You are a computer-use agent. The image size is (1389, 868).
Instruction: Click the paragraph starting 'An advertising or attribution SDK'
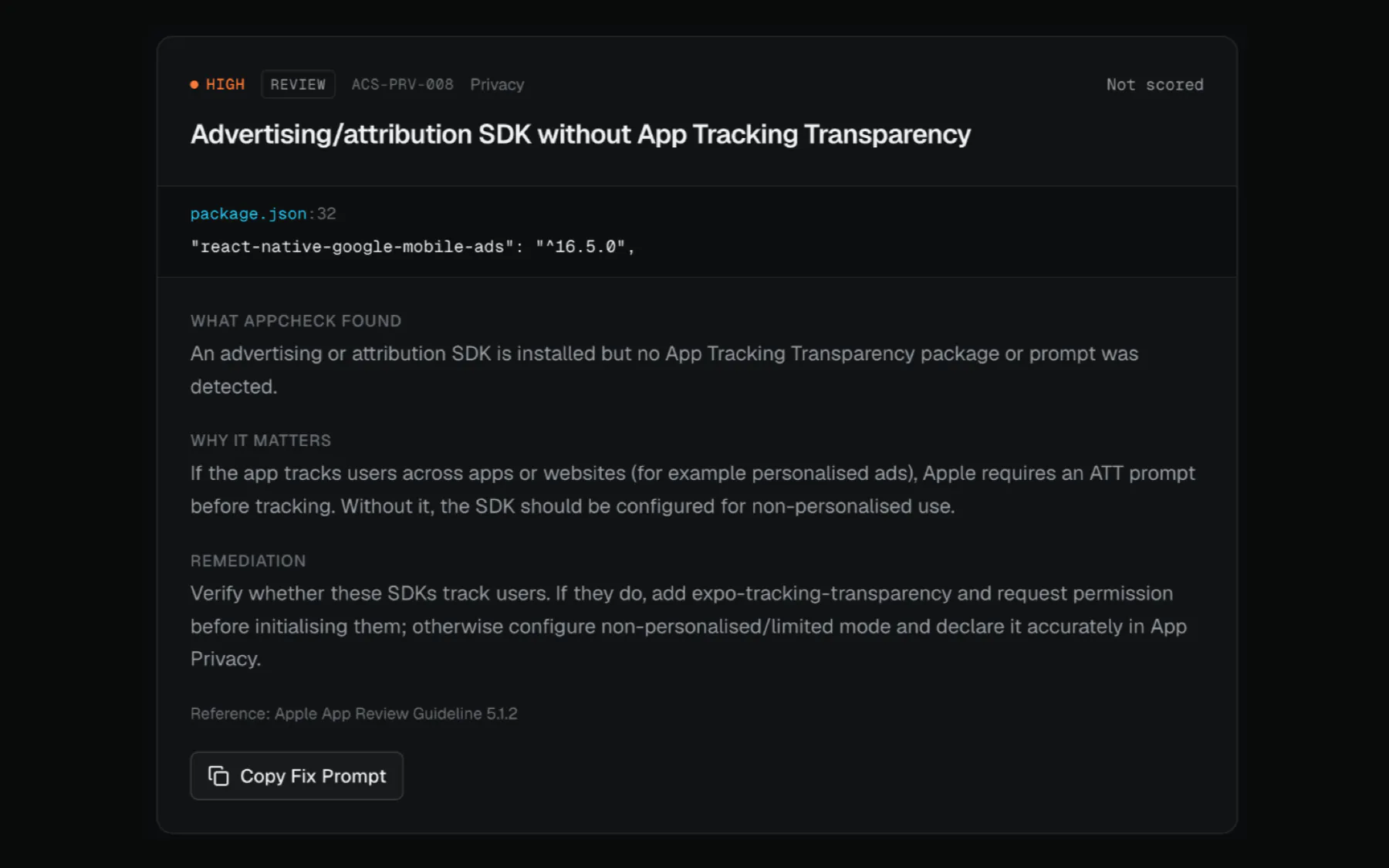point(664,370)
